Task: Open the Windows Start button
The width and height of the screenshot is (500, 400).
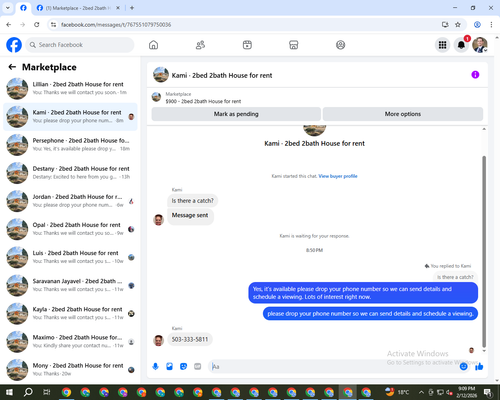Action: (x=9, y=392)
